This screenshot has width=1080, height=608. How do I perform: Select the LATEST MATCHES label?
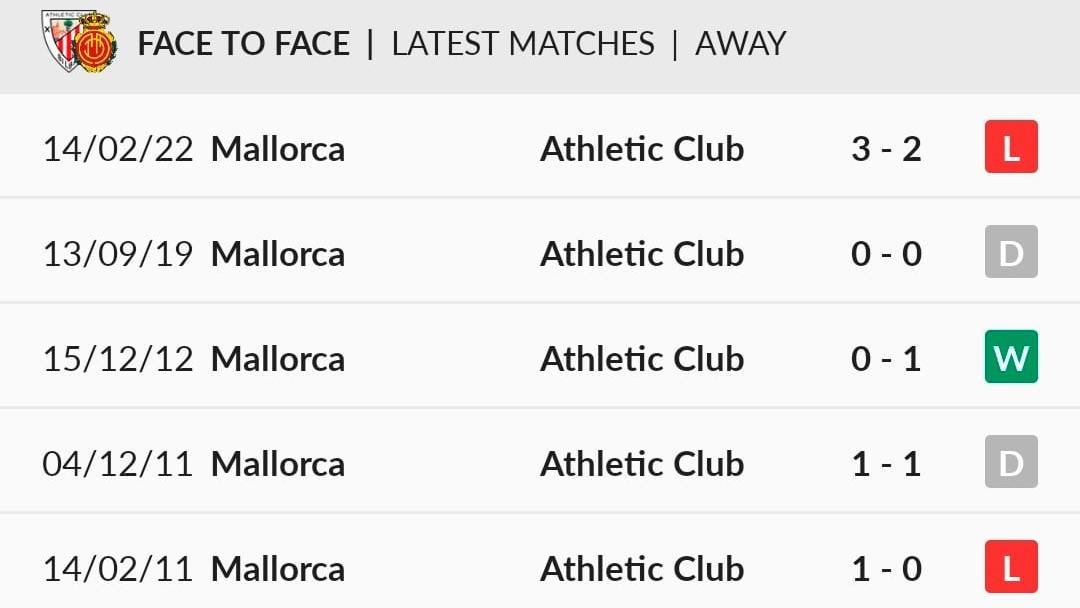pos(523,44)
